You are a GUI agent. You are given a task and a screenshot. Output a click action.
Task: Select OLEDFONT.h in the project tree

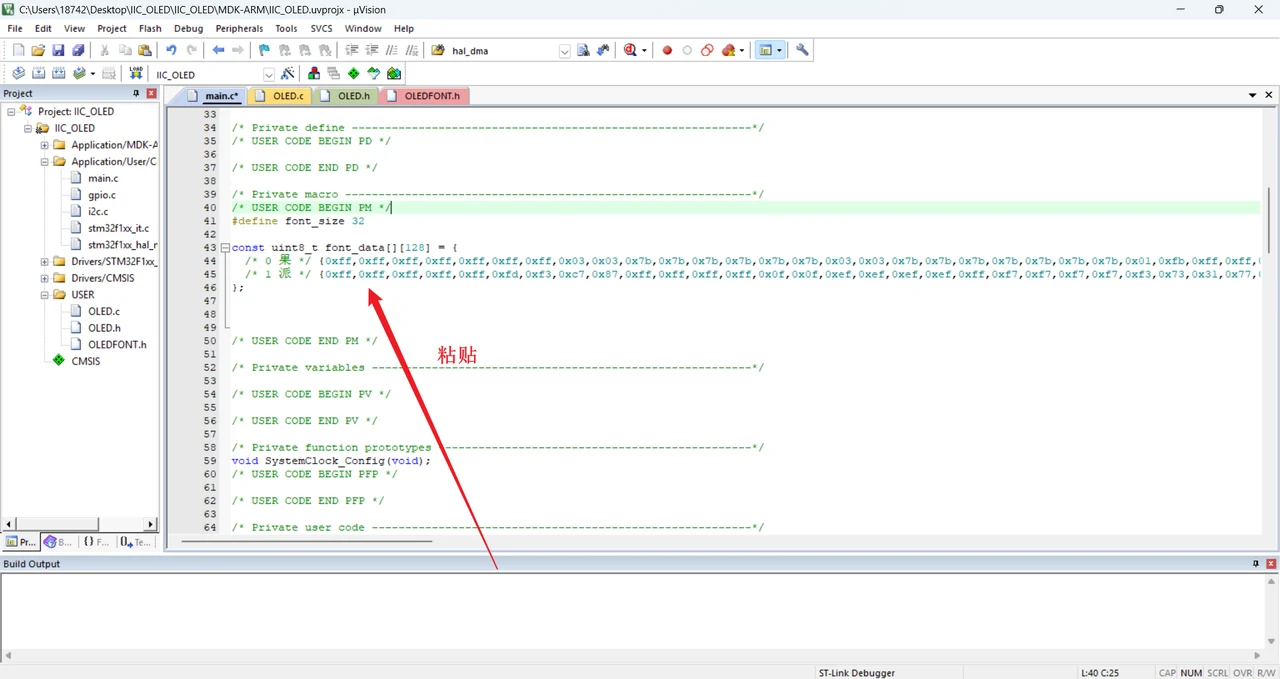[117, 344]
